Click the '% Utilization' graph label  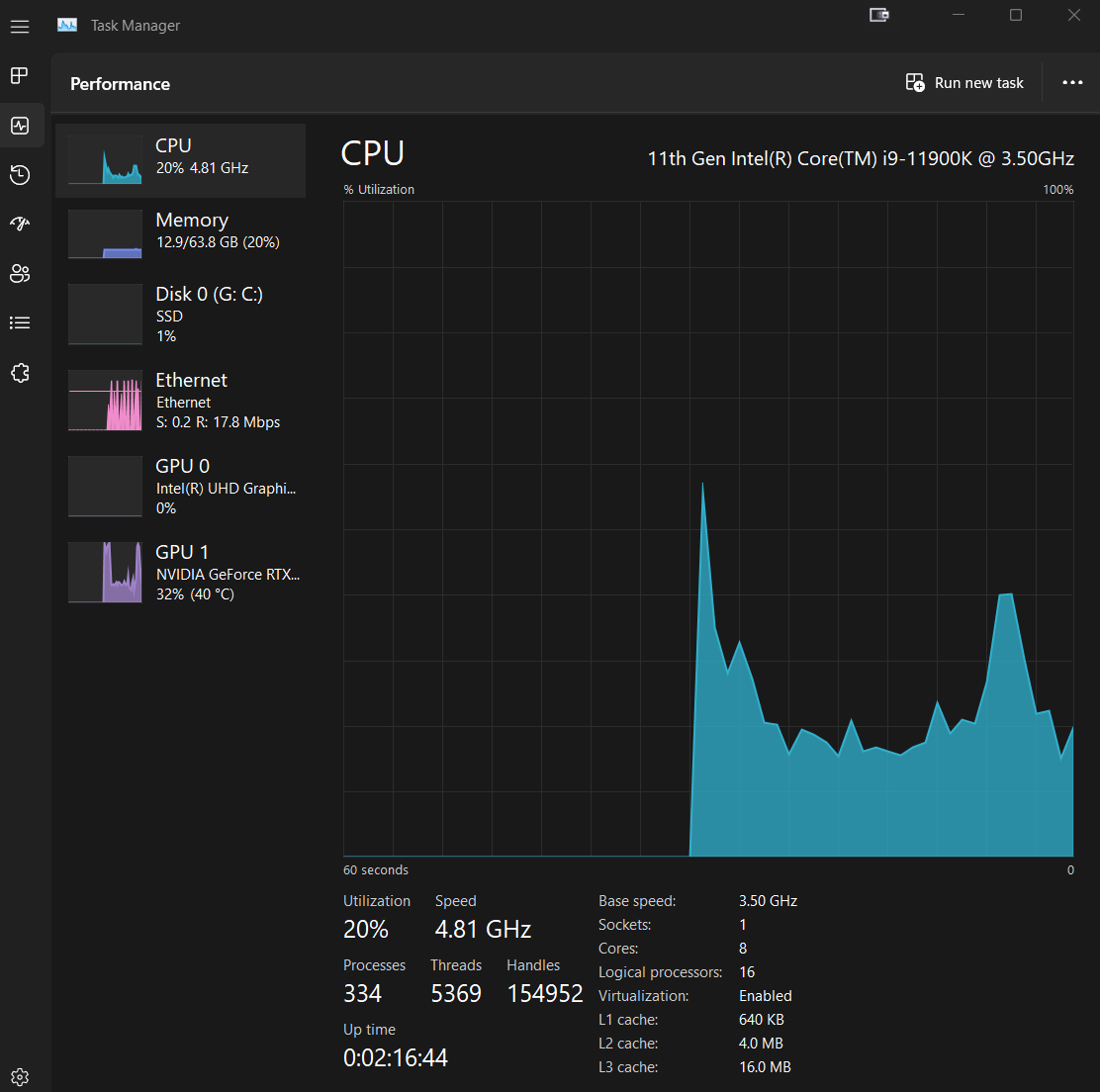[379, 189]
